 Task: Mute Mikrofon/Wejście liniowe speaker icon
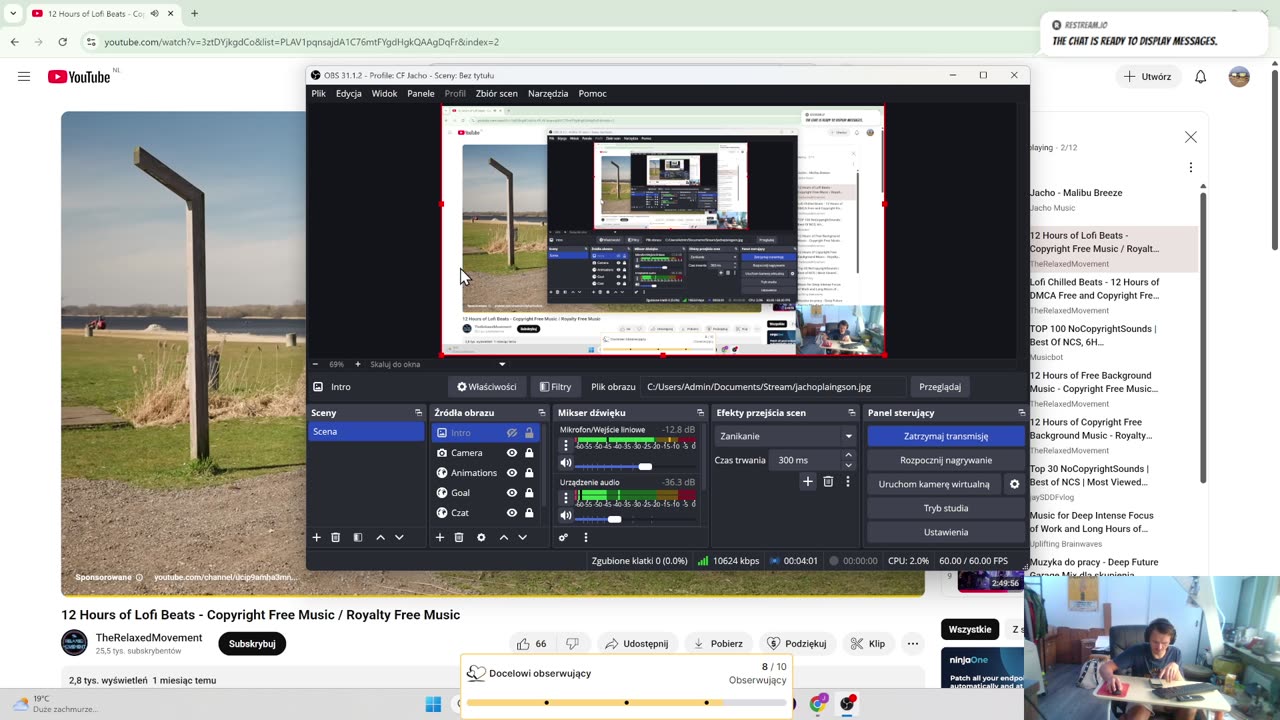[x=565, y=463]
